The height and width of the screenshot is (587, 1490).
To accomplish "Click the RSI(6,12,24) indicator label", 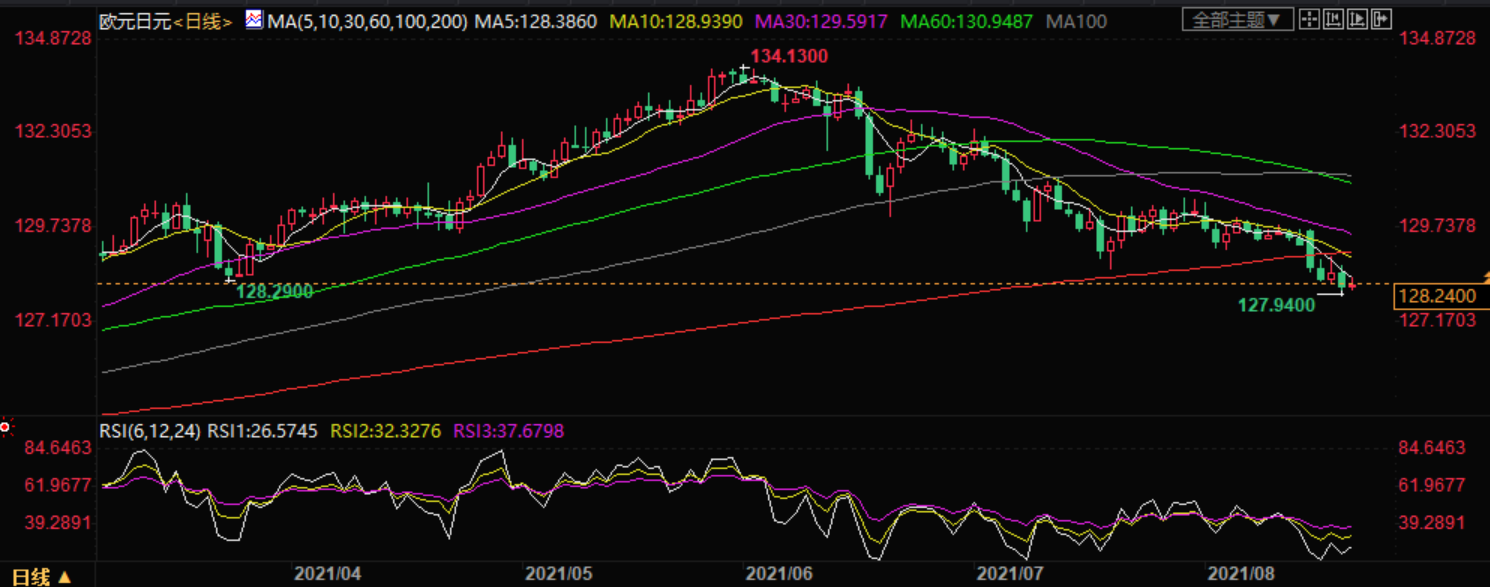I will point(151,431).
